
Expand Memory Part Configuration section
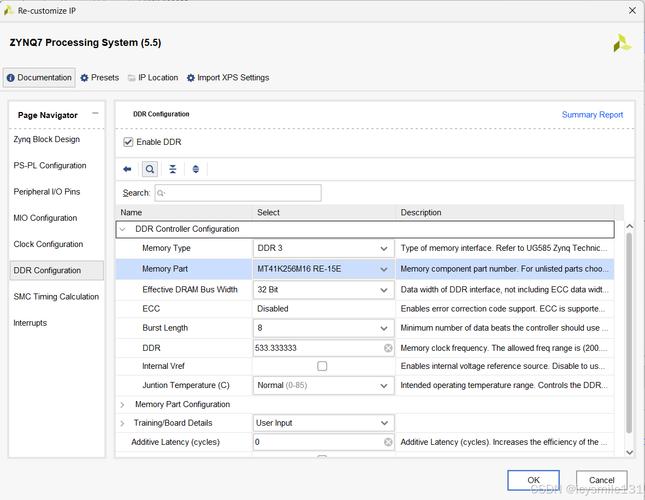[122, 405]
